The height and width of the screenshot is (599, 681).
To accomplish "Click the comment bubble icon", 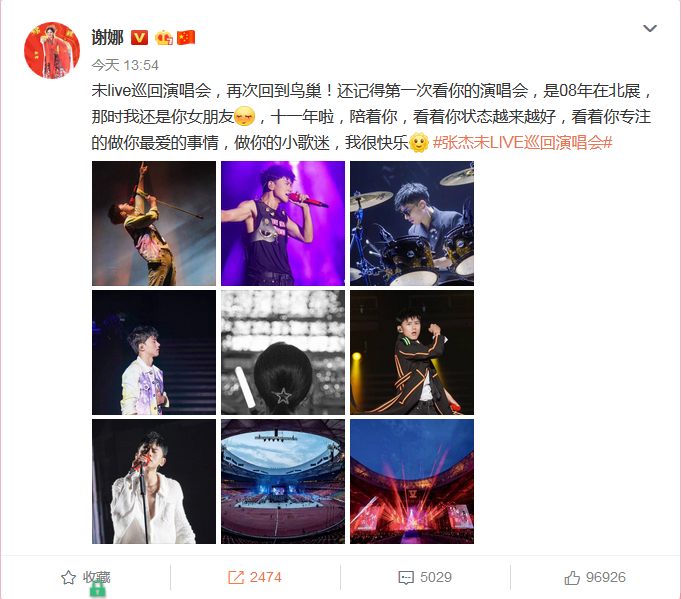I will coord(406,577).
